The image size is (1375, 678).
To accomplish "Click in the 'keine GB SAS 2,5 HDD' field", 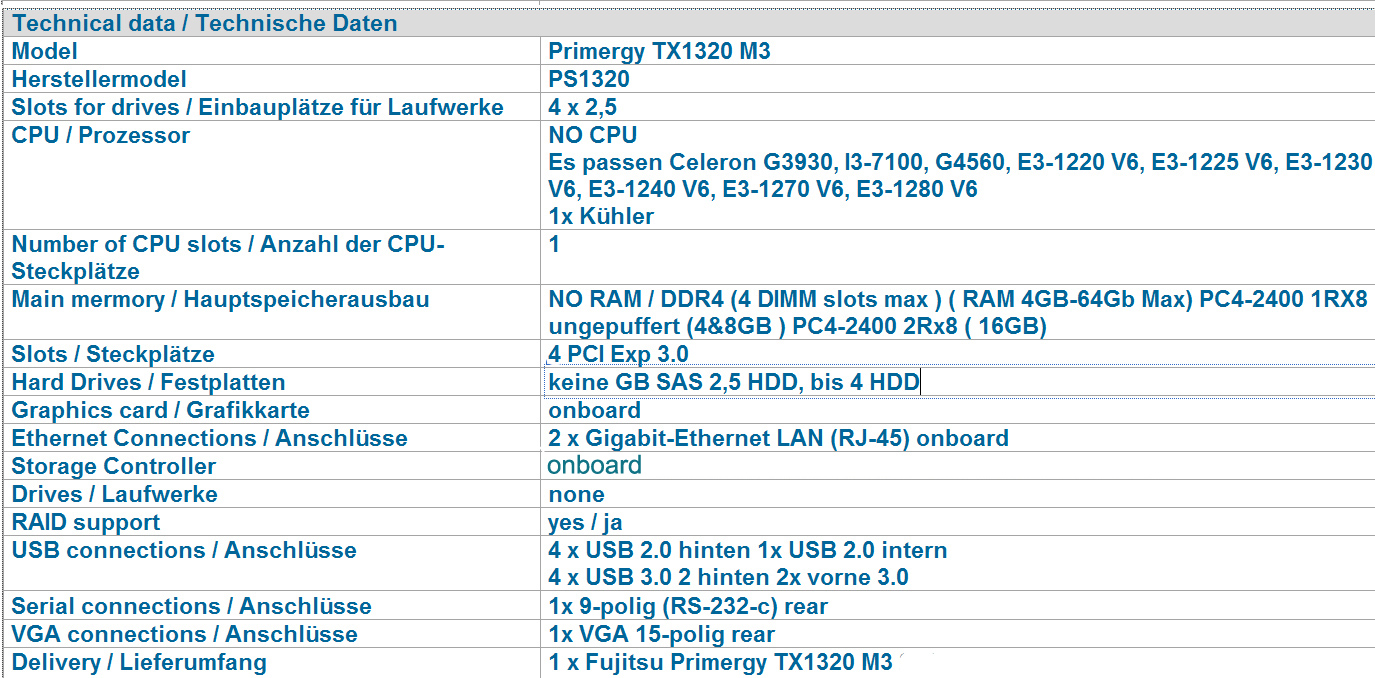I will [x=733, y=382].
